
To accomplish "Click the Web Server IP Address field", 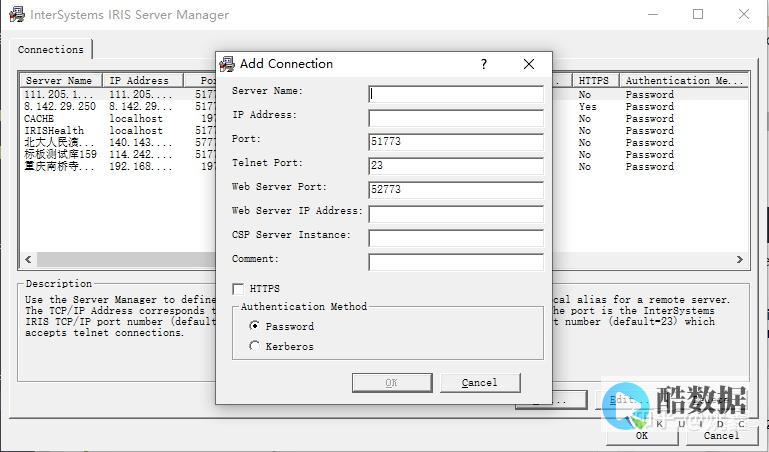I will click(x=456, y=214).
